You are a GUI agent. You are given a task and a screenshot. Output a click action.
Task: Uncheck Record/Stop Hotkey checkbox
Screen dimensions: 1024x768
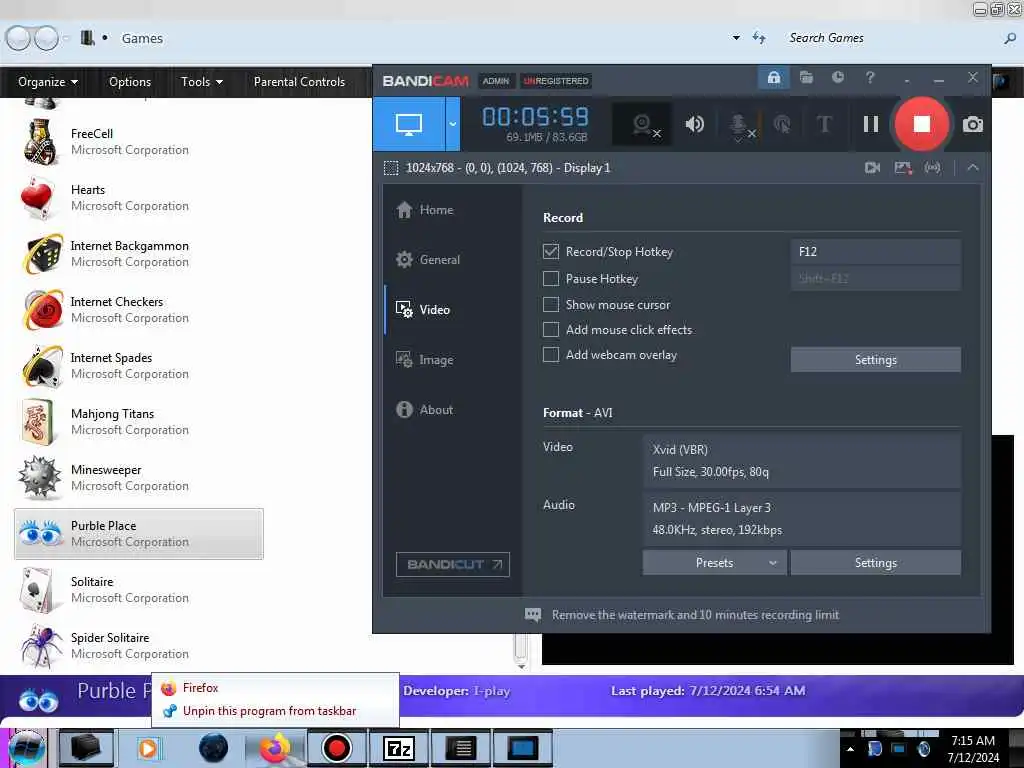(551, 251)
